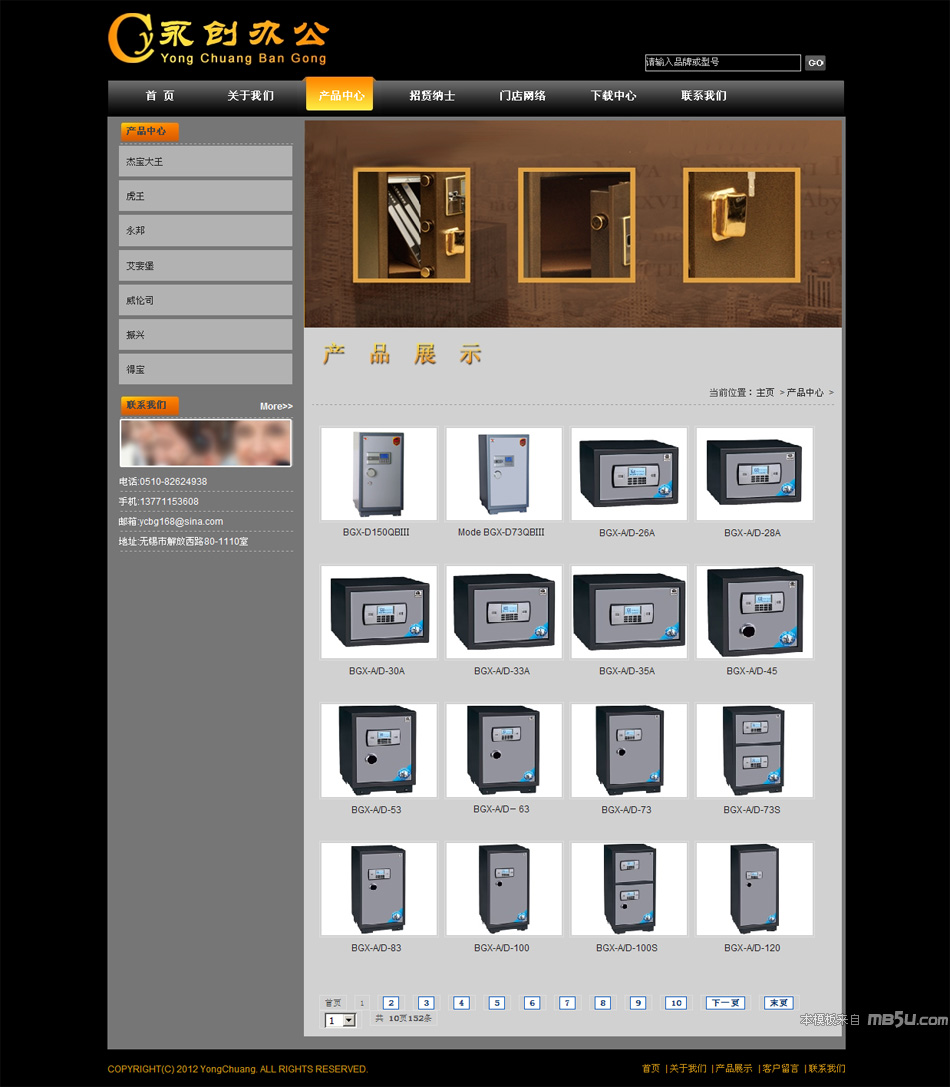
Task: Click the product search input field
Action: [x=722, y=62]
